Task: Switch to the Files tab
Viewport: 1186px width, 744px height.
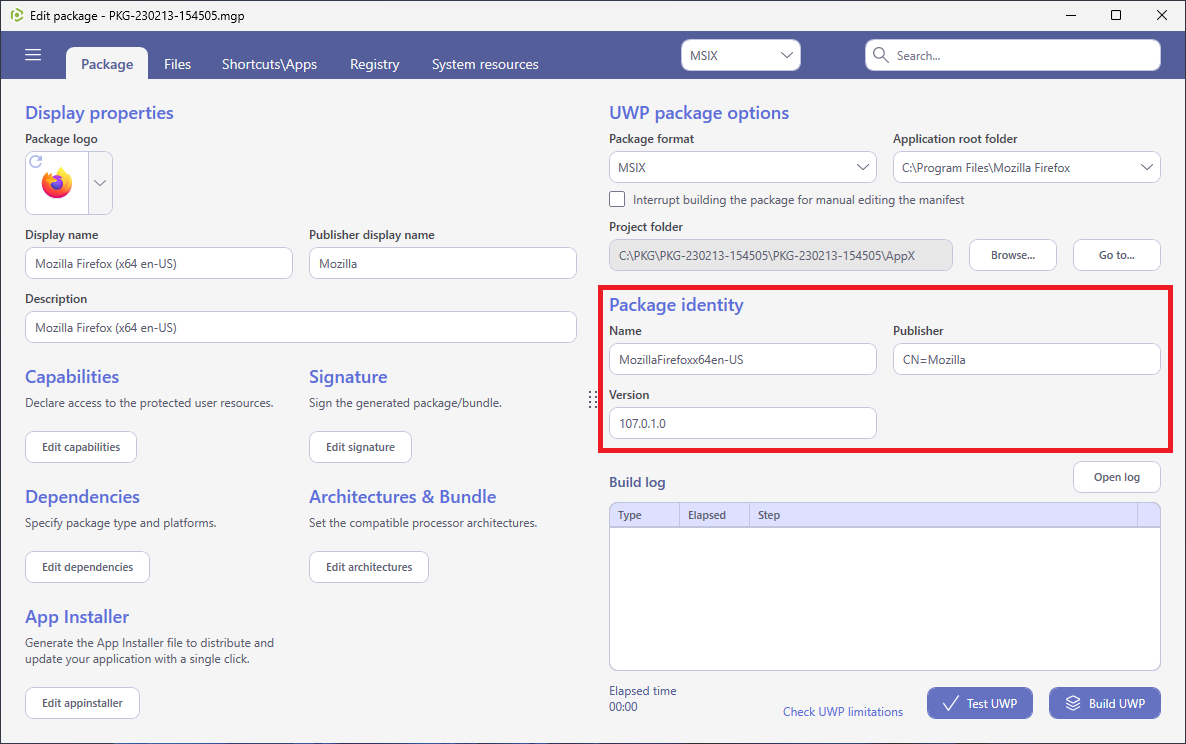Action: (x=178, y=64)
